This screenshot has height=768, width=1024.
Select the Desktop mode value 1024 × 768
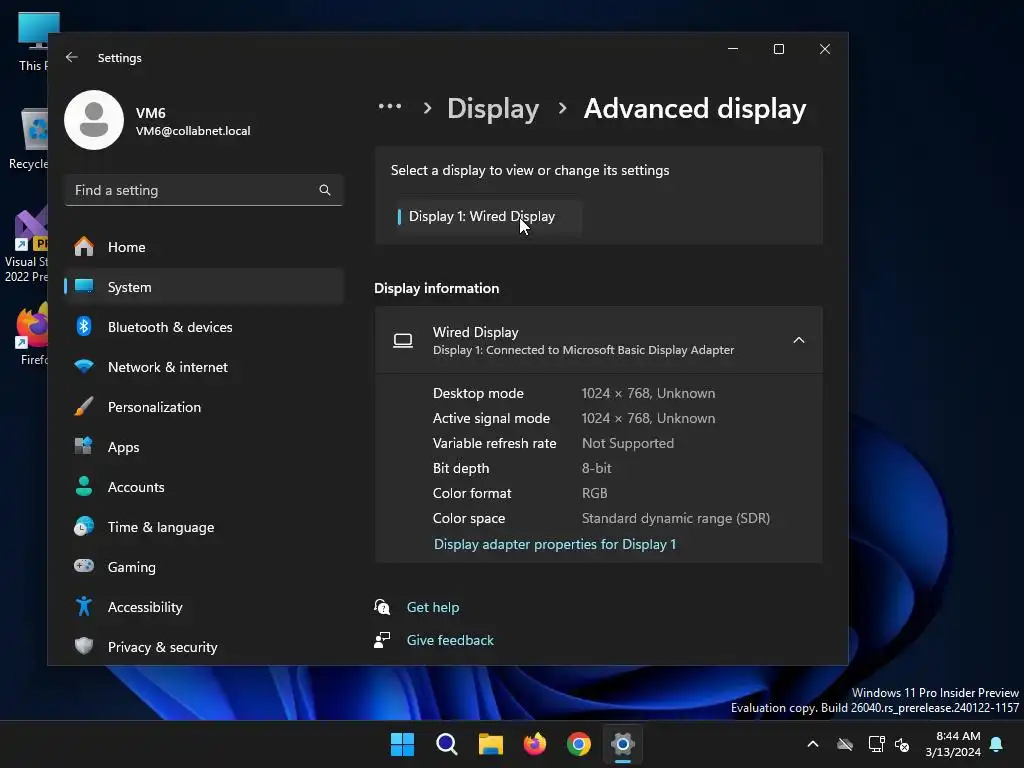point(648,393)
